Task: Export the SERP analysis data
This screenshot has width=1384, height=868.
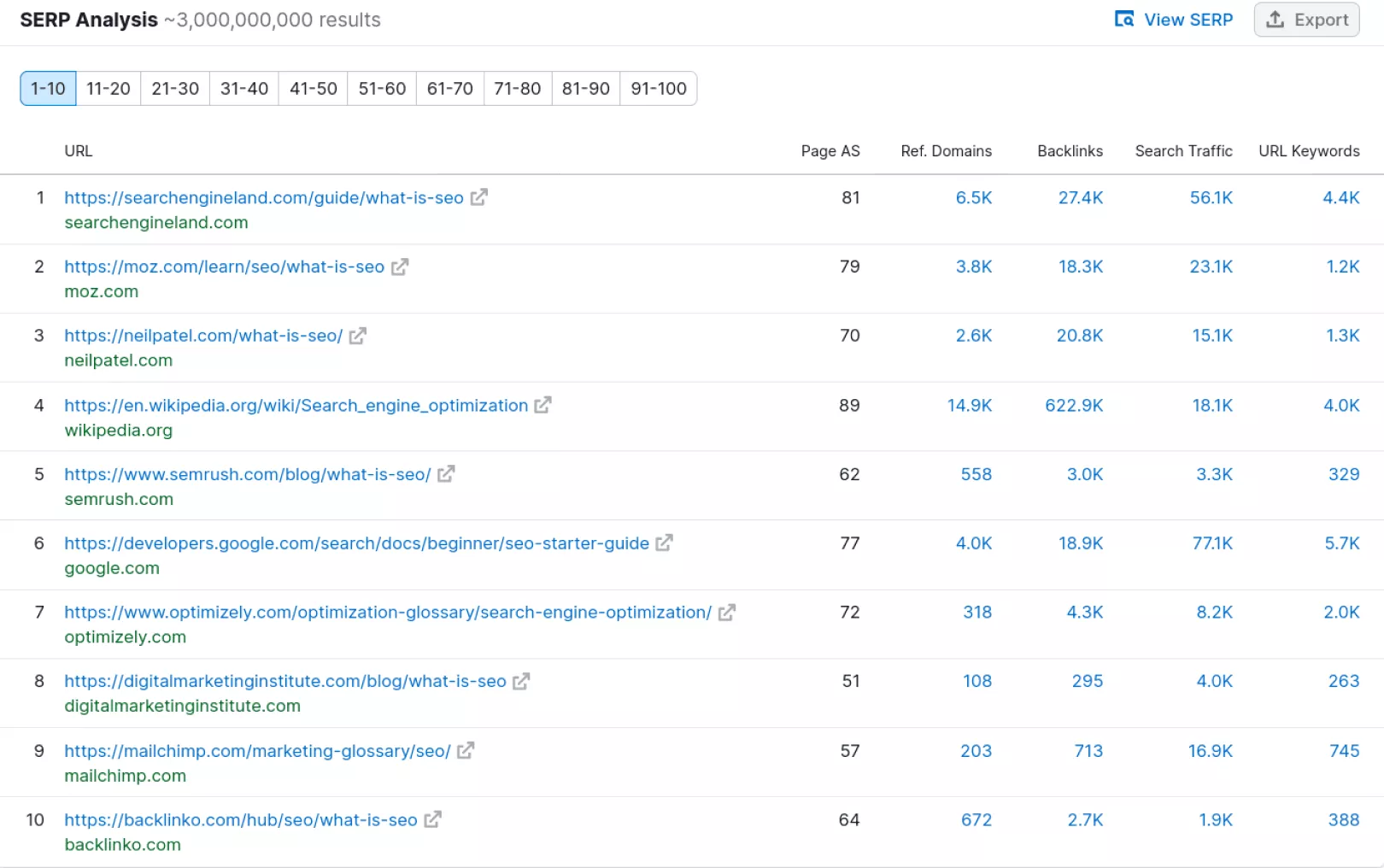Action: click(x=1307, y=20)
